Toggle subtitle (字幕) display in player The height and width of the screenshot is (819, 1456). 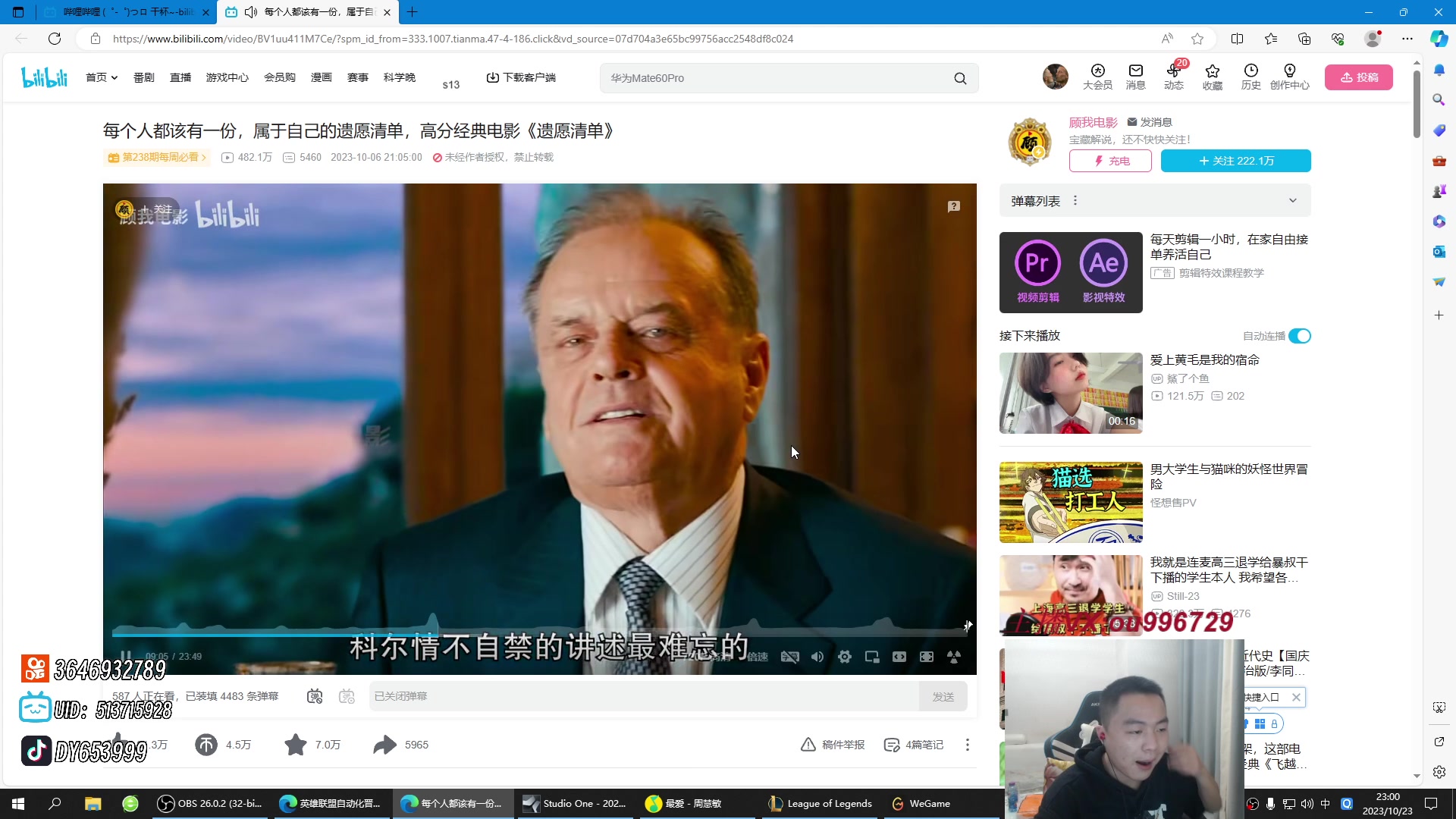789,657
